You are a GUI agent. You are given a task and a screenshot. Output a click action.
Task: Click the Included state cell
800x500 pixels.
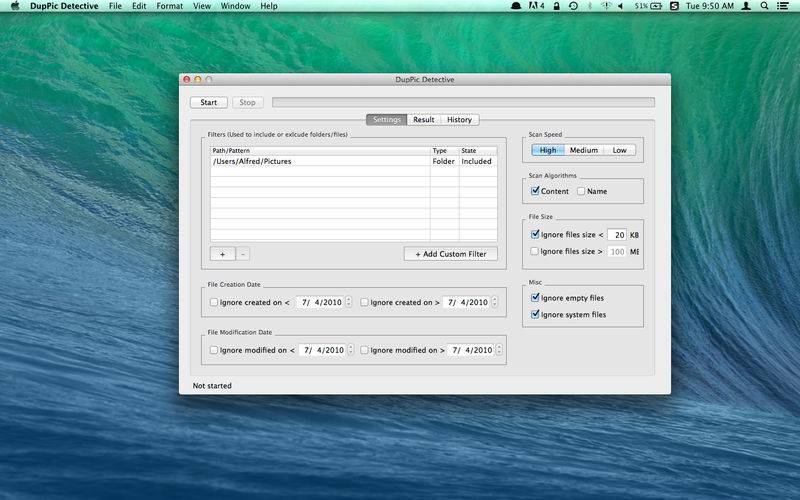tap(477, 161)
